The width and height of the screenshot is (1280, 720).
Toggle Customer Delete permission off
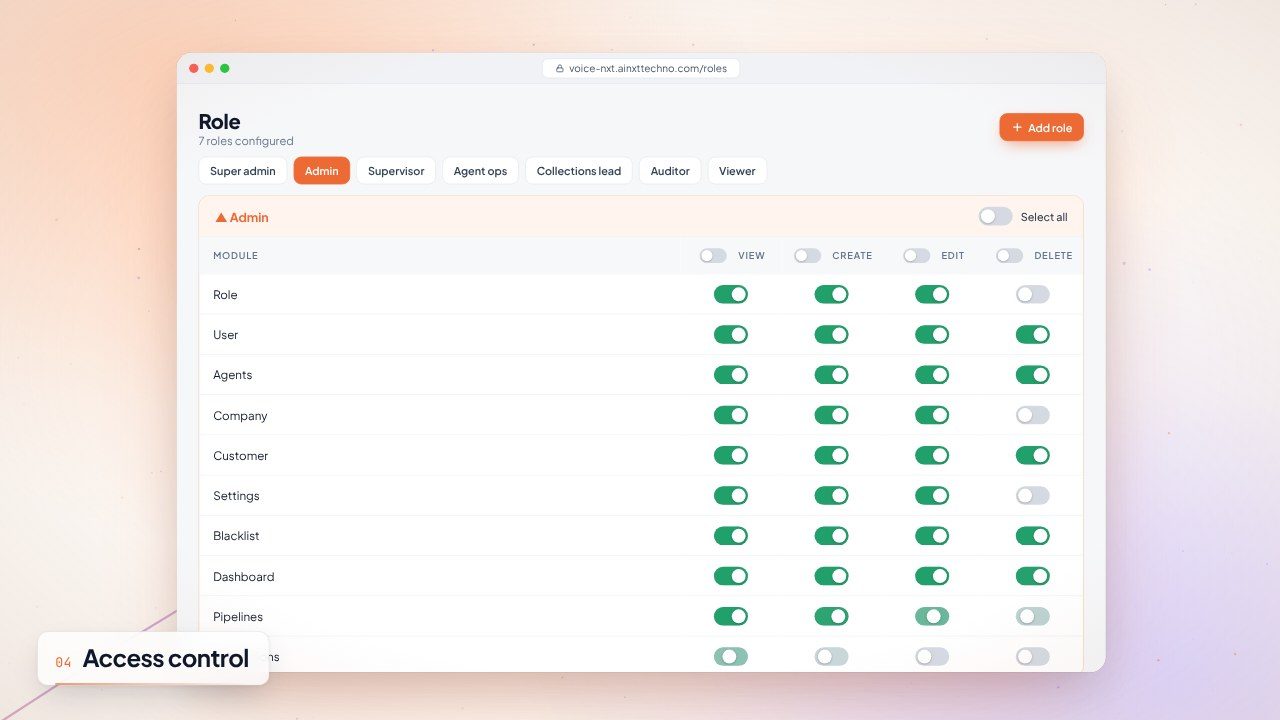pos(1033,455)
